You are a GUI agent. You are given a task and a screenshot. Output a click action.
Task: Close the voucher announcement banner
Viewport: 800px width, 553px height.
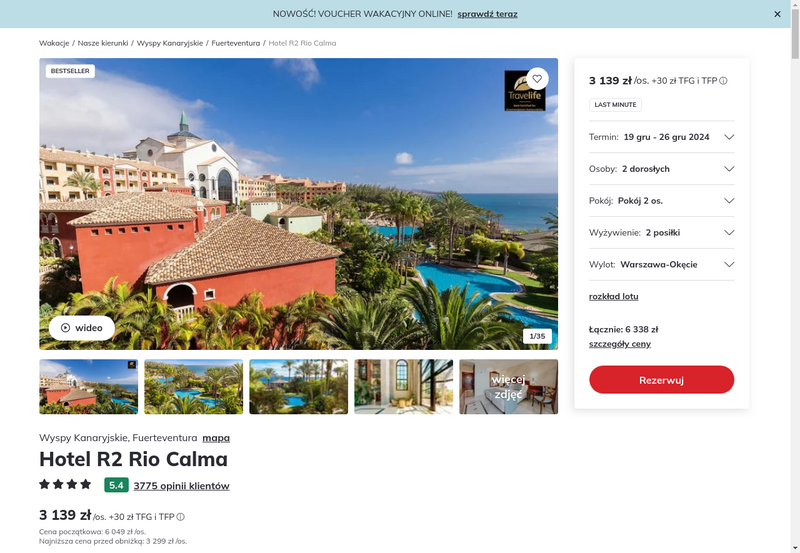[x=777, y=14]
